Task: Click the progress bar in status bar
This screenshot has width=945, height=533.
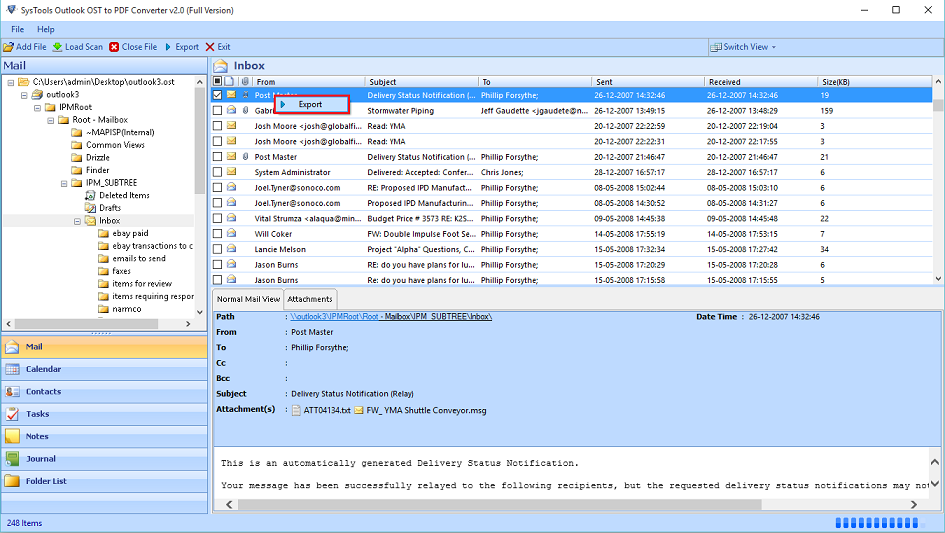Action: 879,523
